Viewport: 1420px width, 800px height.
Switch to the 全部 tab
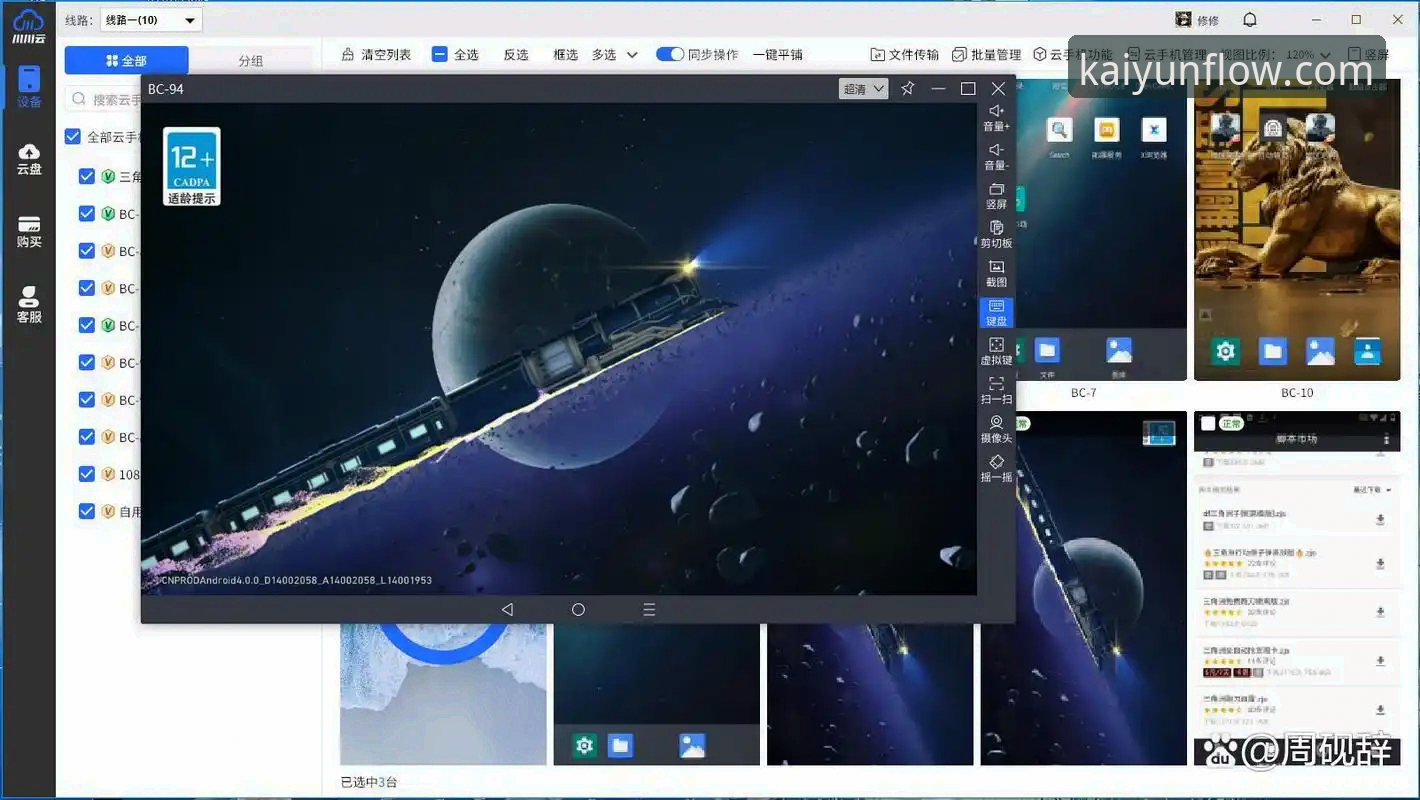point(127,61)
